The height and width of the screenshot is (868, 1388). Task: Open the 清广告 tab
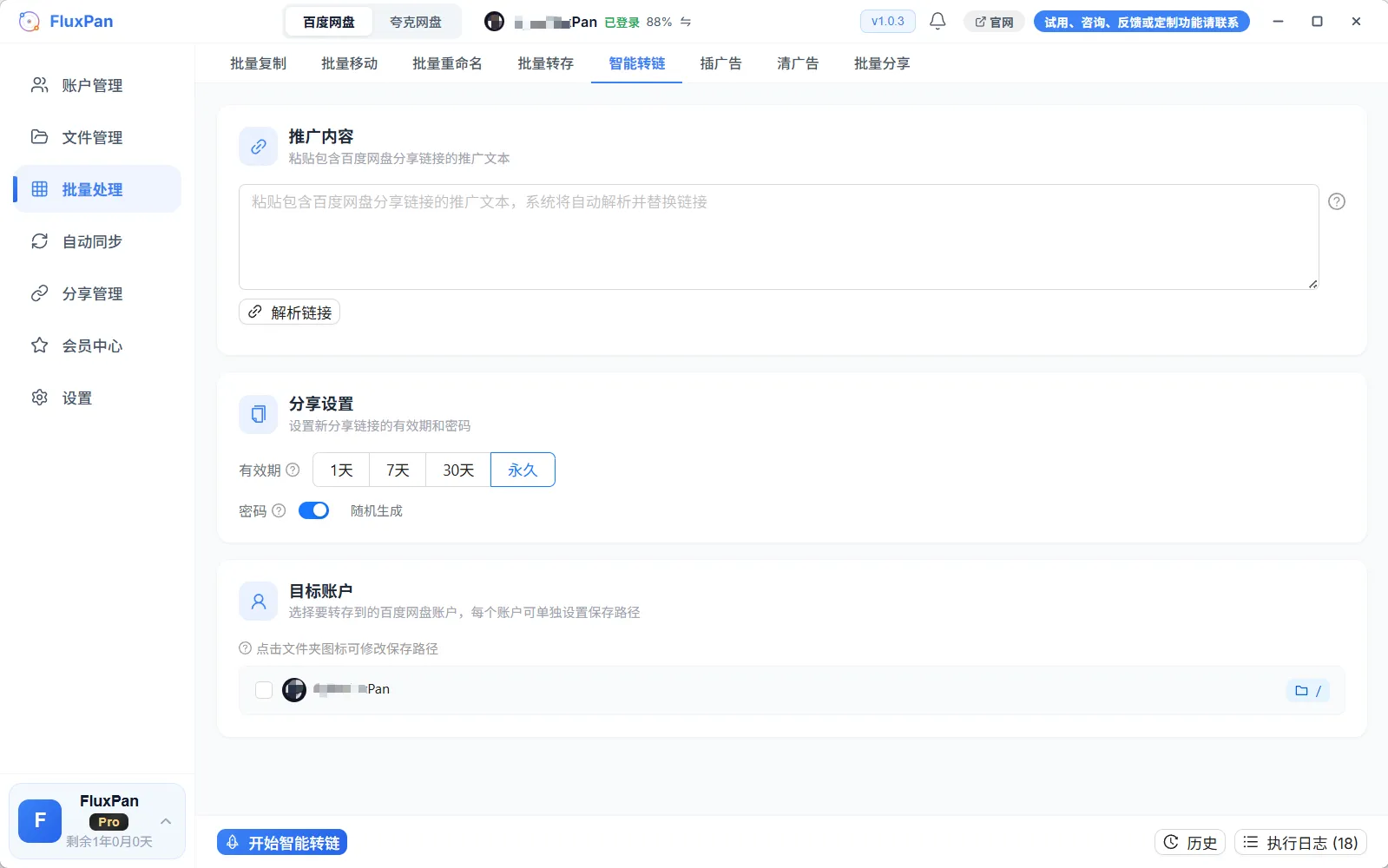coord(798,63)
